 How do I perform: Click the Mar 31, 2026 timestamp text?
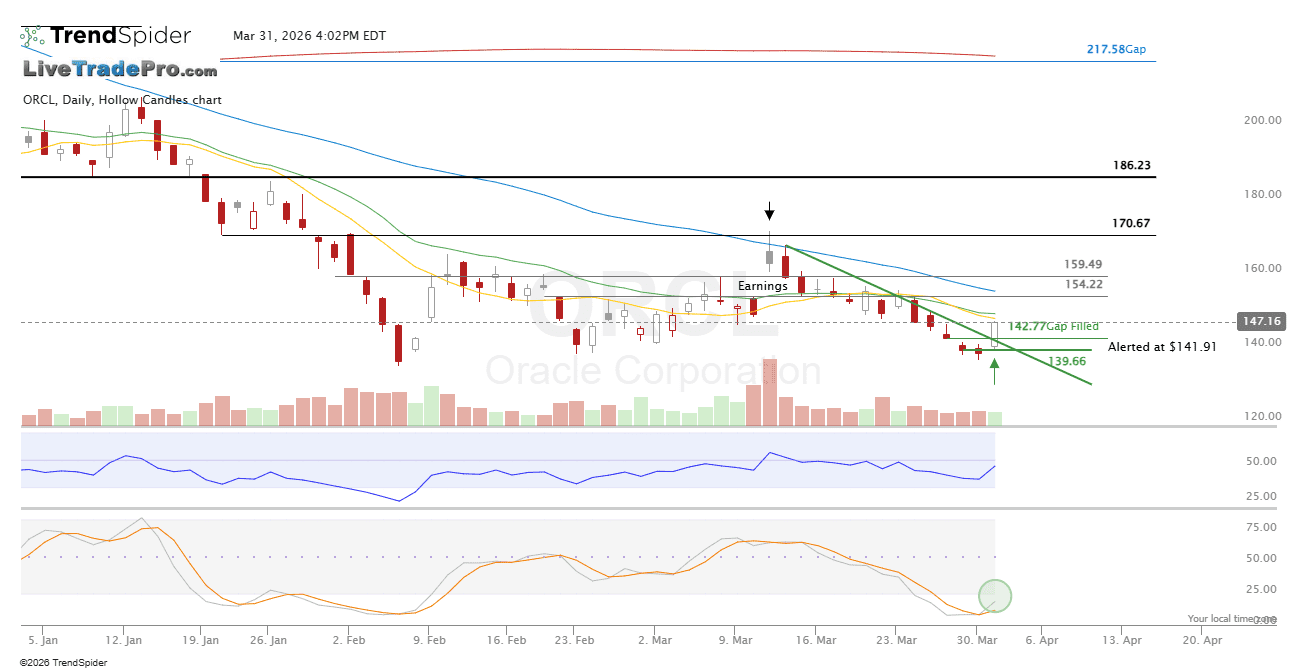(309, 36)
